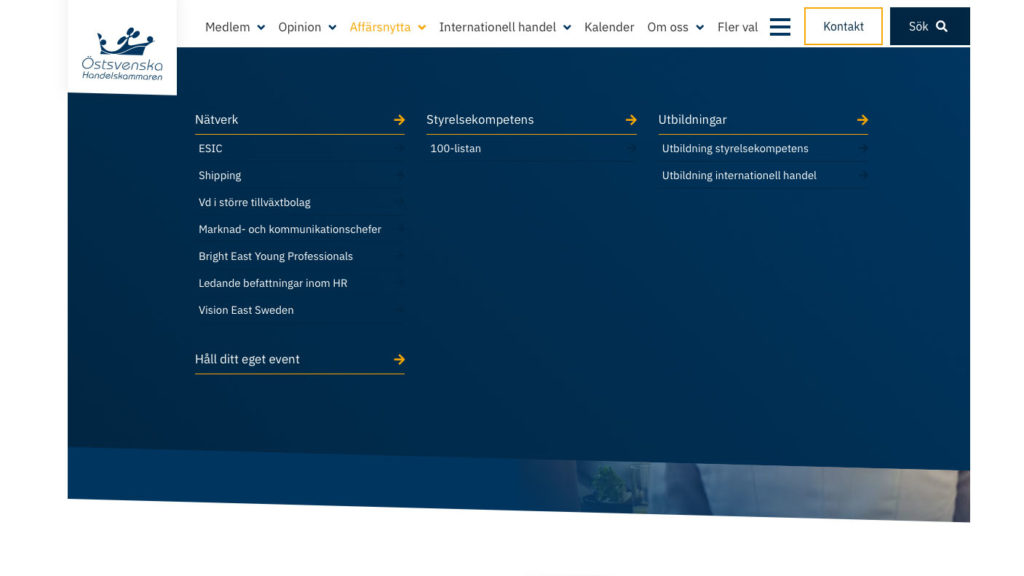Click the arrow next to Håll ditt eget event
This screenshot has width=1024, height=576.
pyautogui.click(x=399, y=359)
